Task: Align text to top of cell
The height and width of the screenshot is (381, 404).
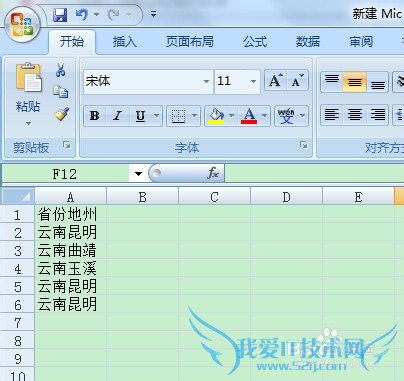Action: click(x=332, y=81)
